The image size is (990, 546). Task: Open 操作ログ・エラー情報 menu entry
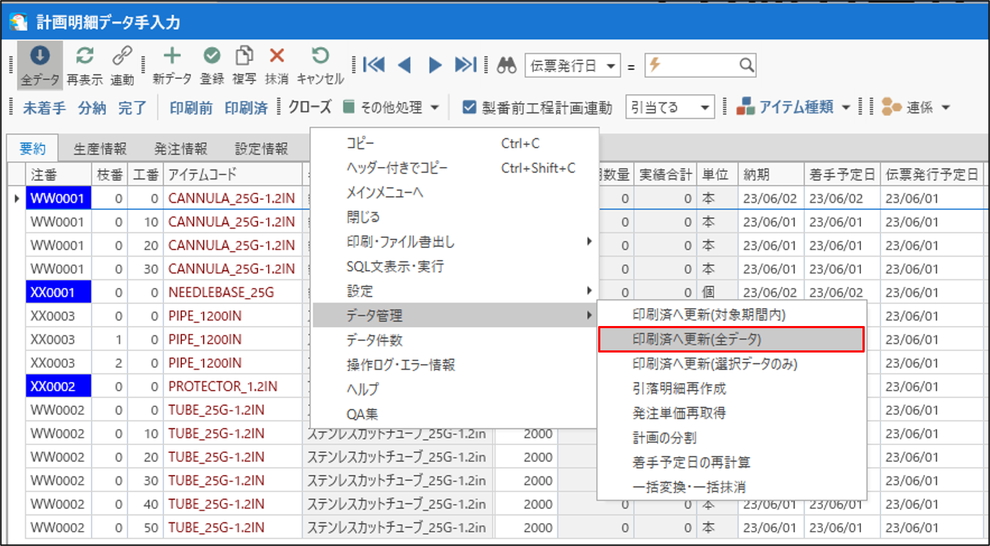455,365
